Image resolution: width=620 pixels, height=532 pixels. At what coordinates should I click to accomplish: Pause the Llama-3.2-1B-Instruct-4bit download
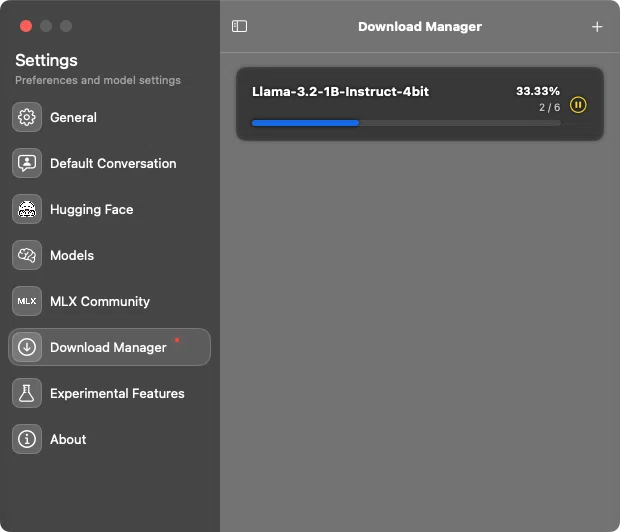(x=578, y=105)
